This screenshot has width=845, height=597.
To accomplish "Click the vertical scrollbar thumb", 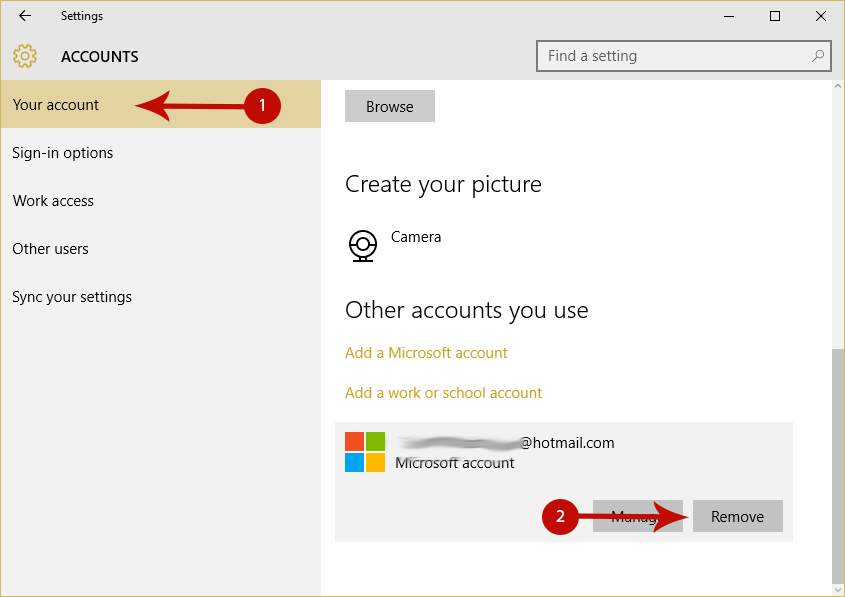I will [837, 466].
